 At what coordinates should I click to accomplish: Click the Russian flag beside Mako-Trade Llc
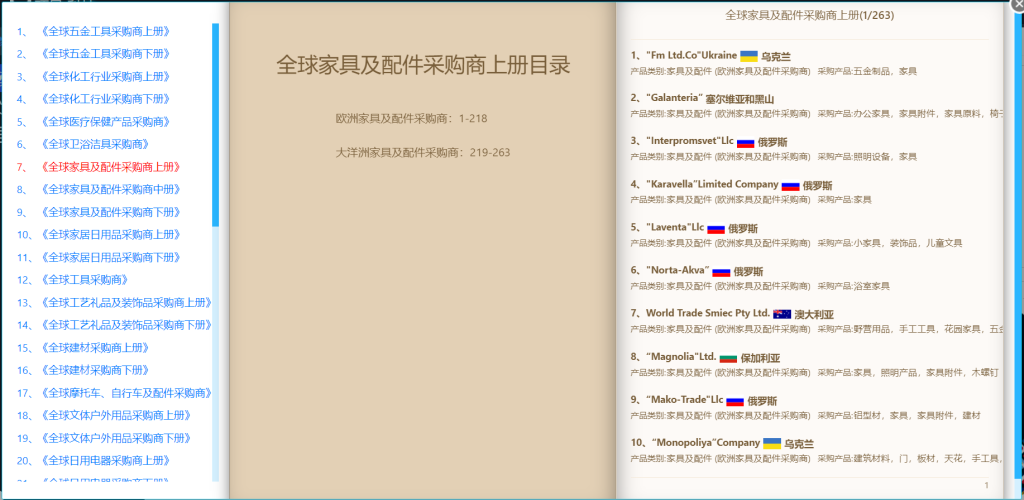(735, 400)
